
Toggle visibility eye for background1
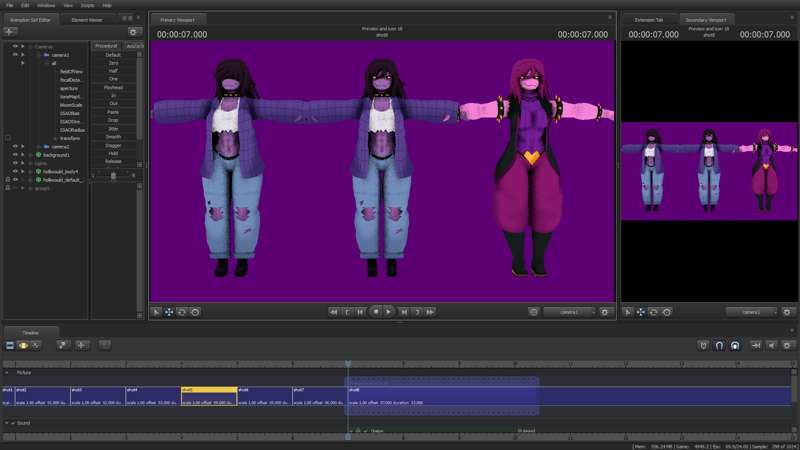tap(15, 155)
